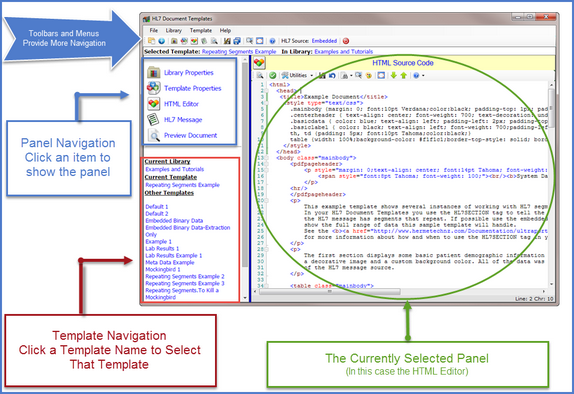The height and width of the screenshot is (394, 574).
Task: Select 'Repeating Segments Example 2' template
Action: tap(185, 276)
